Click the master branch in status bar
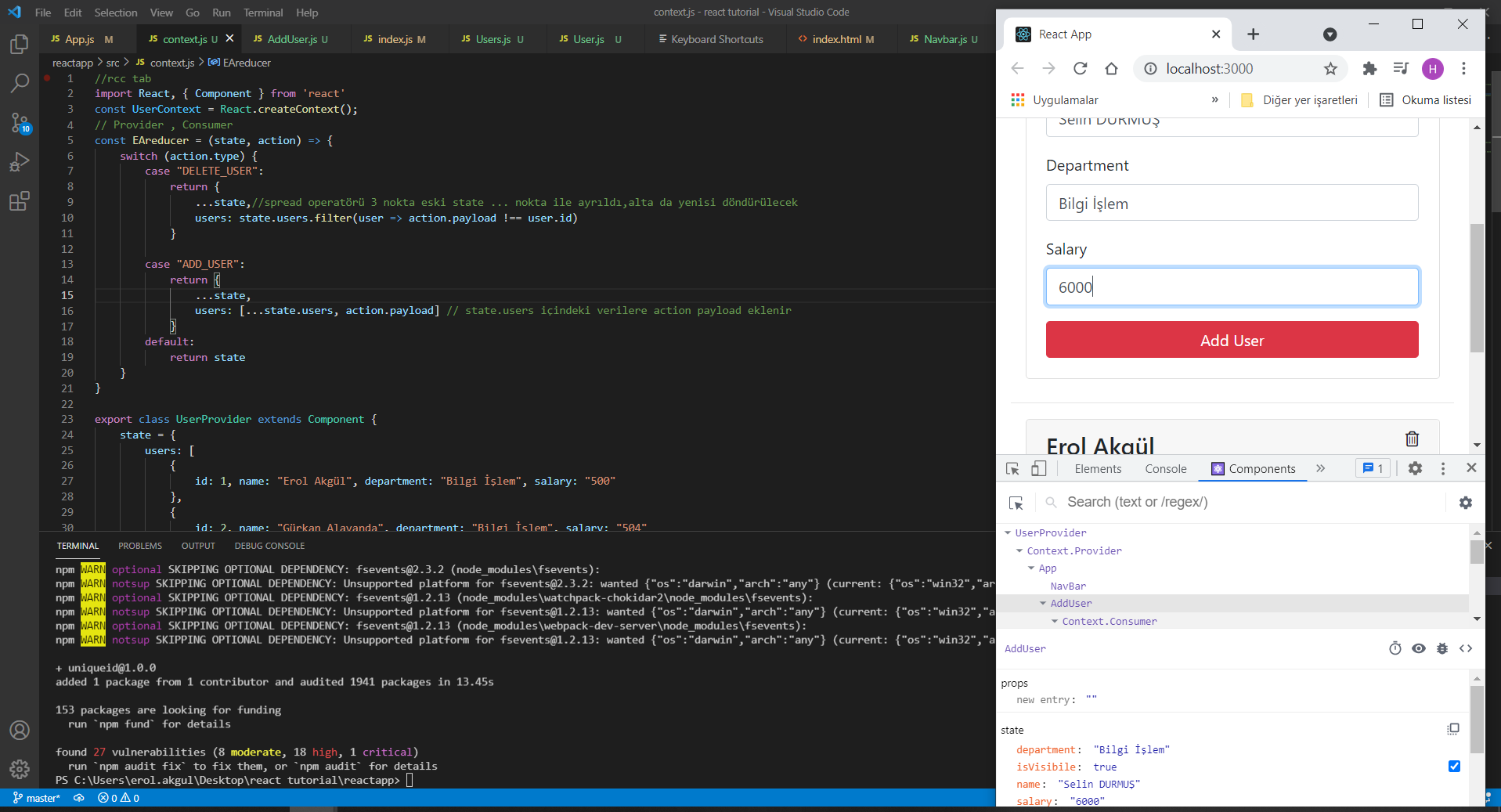The width and height of the screenshot is (1501, 812). click(x=37, y=798)
